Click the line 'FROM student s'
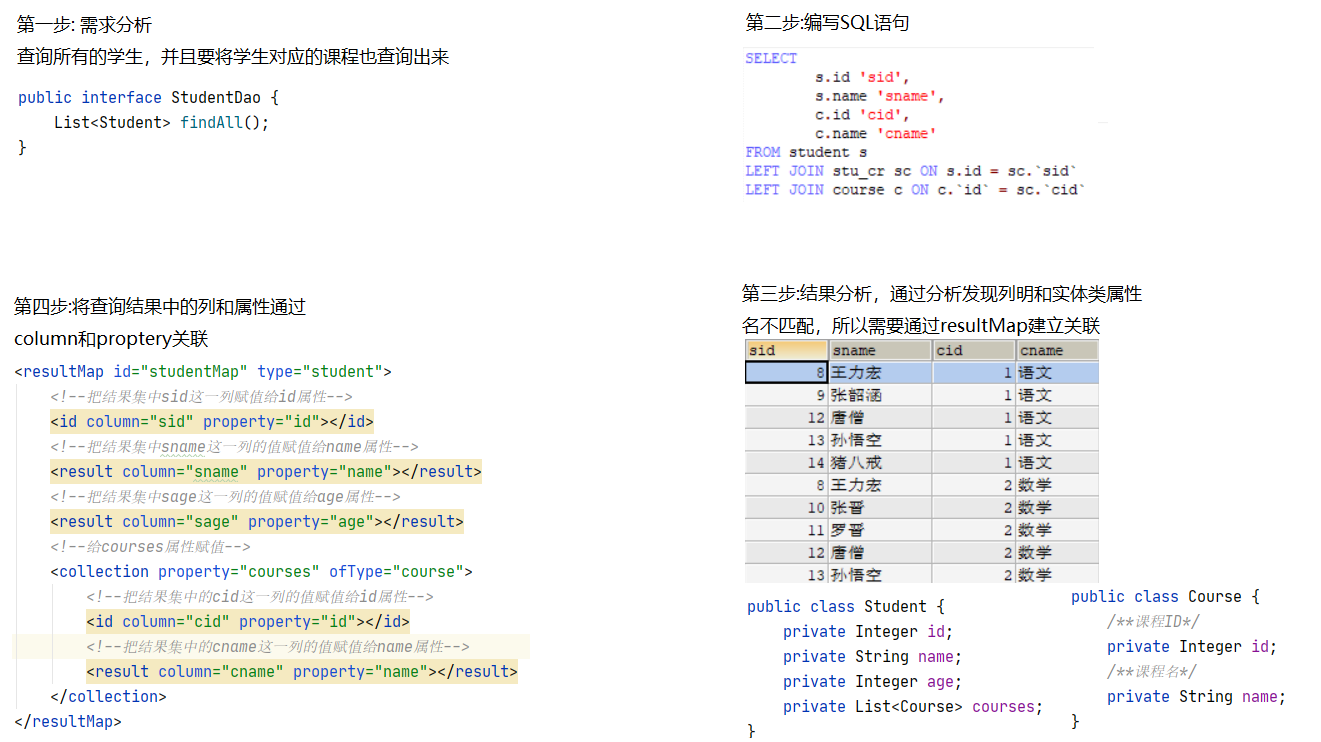 click(806, 152)
